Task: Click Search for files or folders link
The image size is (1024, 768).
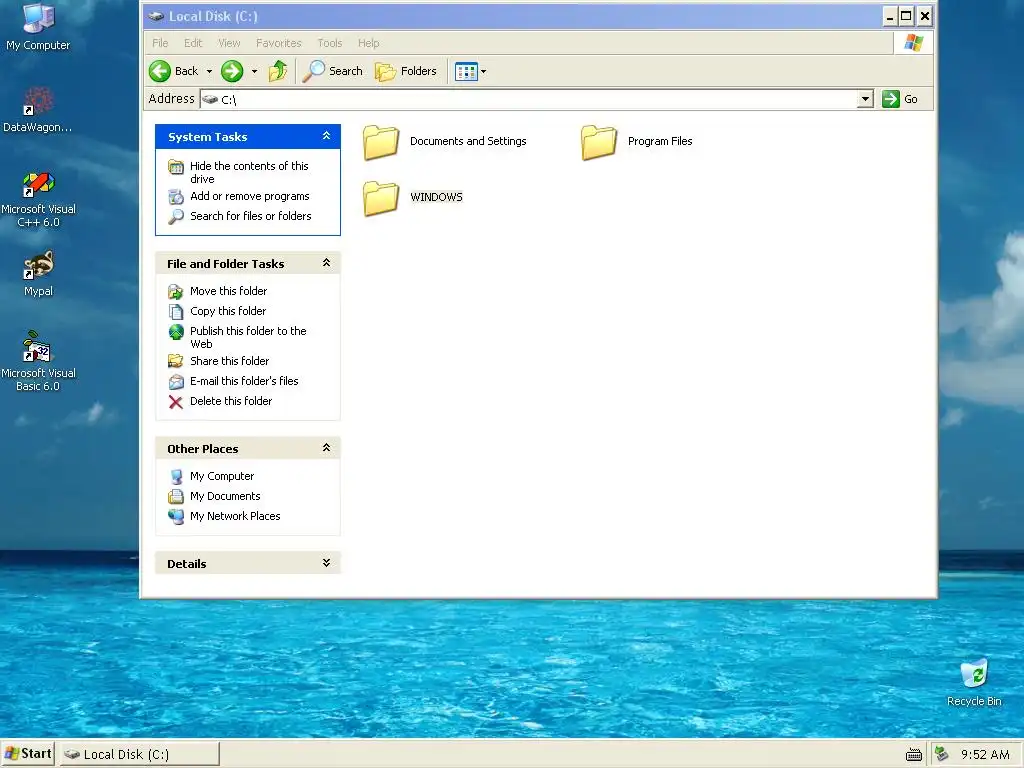Action: pos(251,216)
